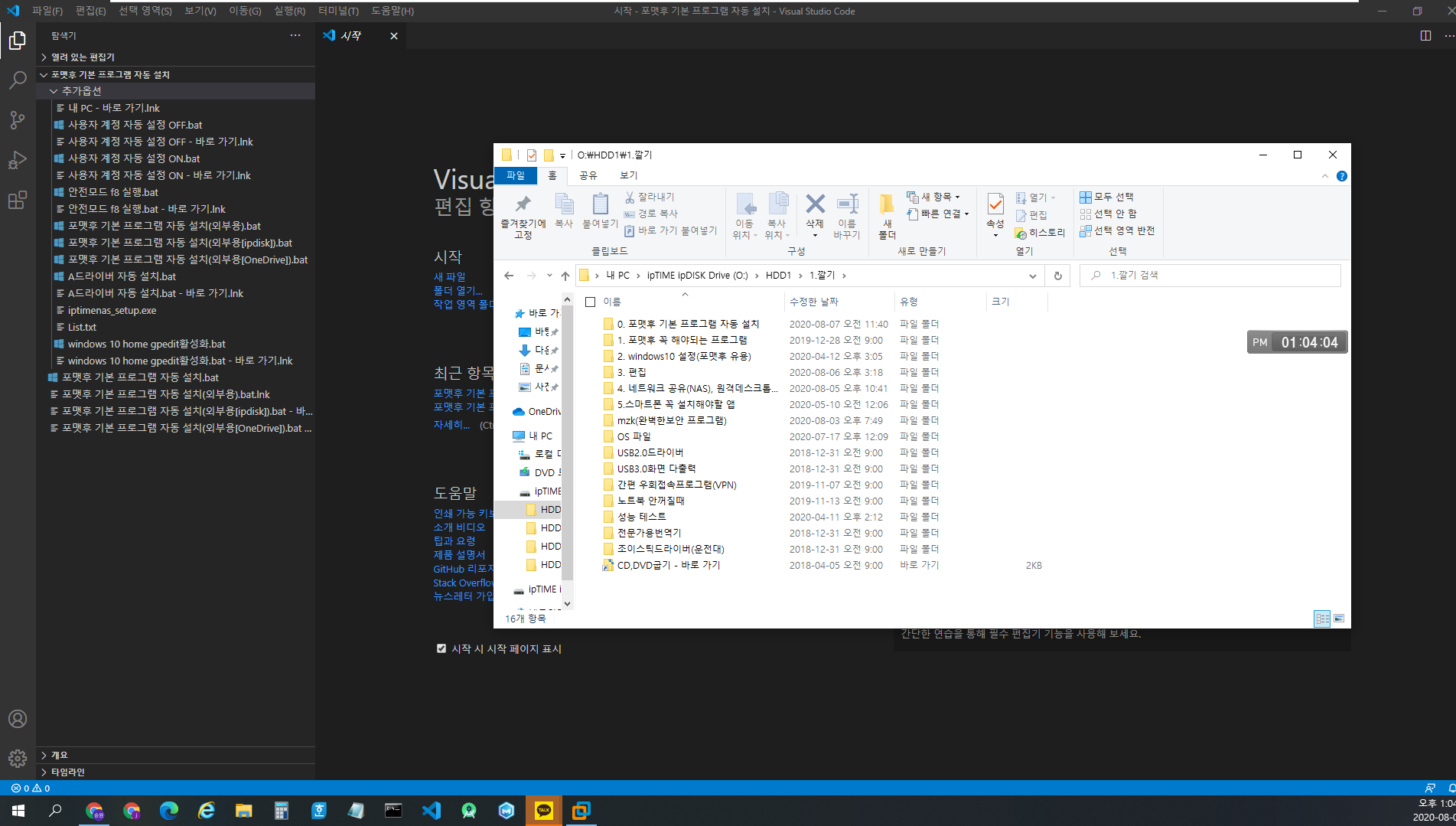Expand the 개요 outline section
The image size is (1456, 826).
pos(44,755)
